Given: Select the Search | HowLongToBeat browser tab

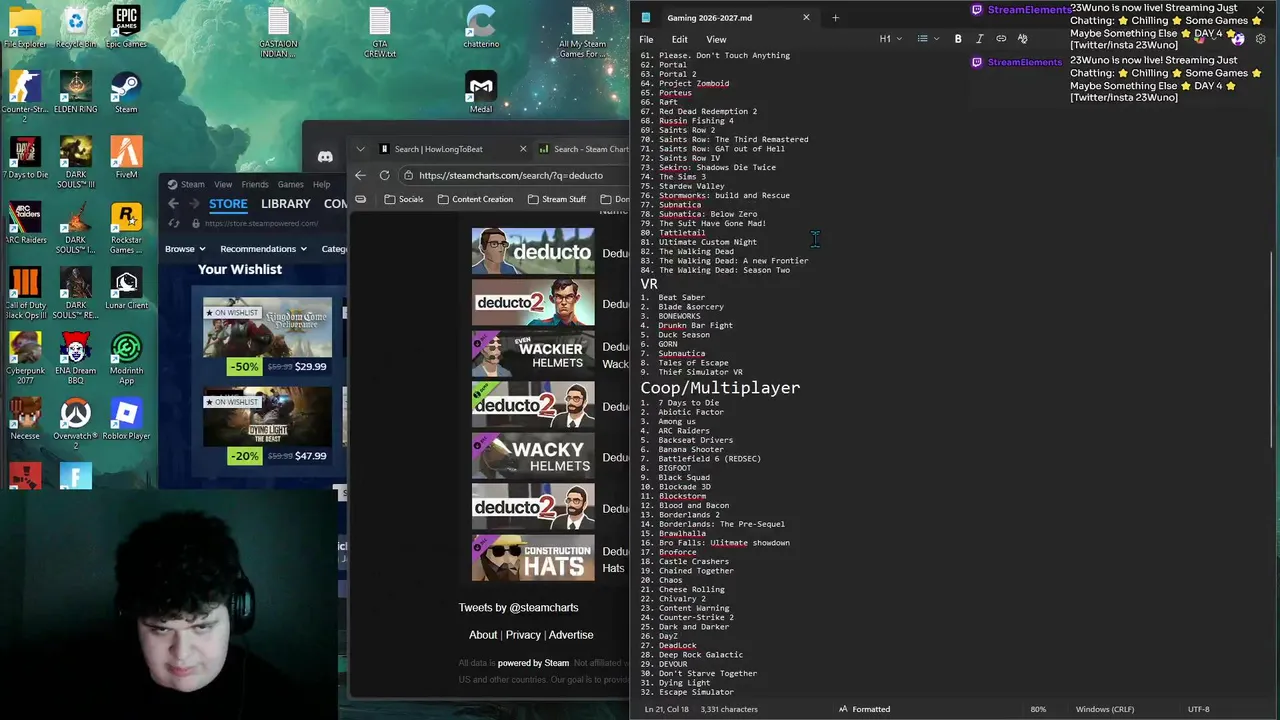Looking at the screenshot, I should (x=452, y=149).
